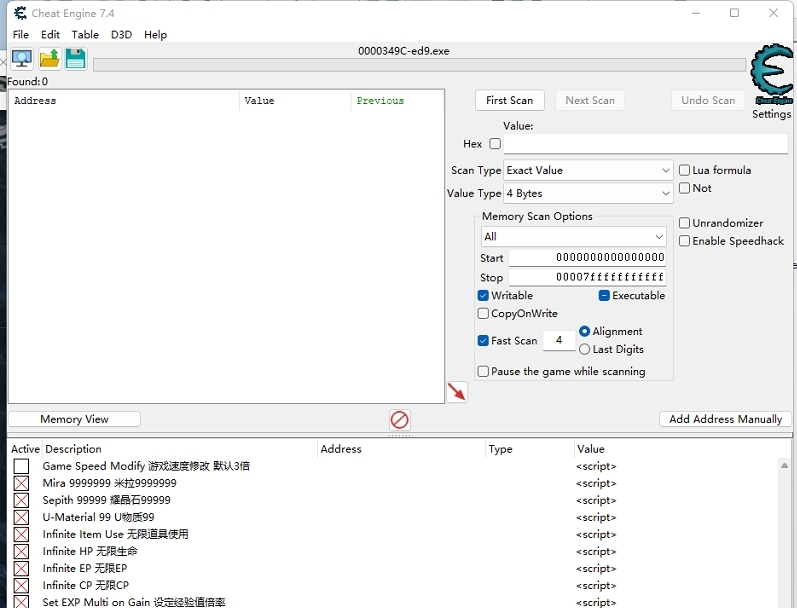Activate Game Speed Modify script checkbox
The image size is (797, 608).
click(x=21, y=466)
